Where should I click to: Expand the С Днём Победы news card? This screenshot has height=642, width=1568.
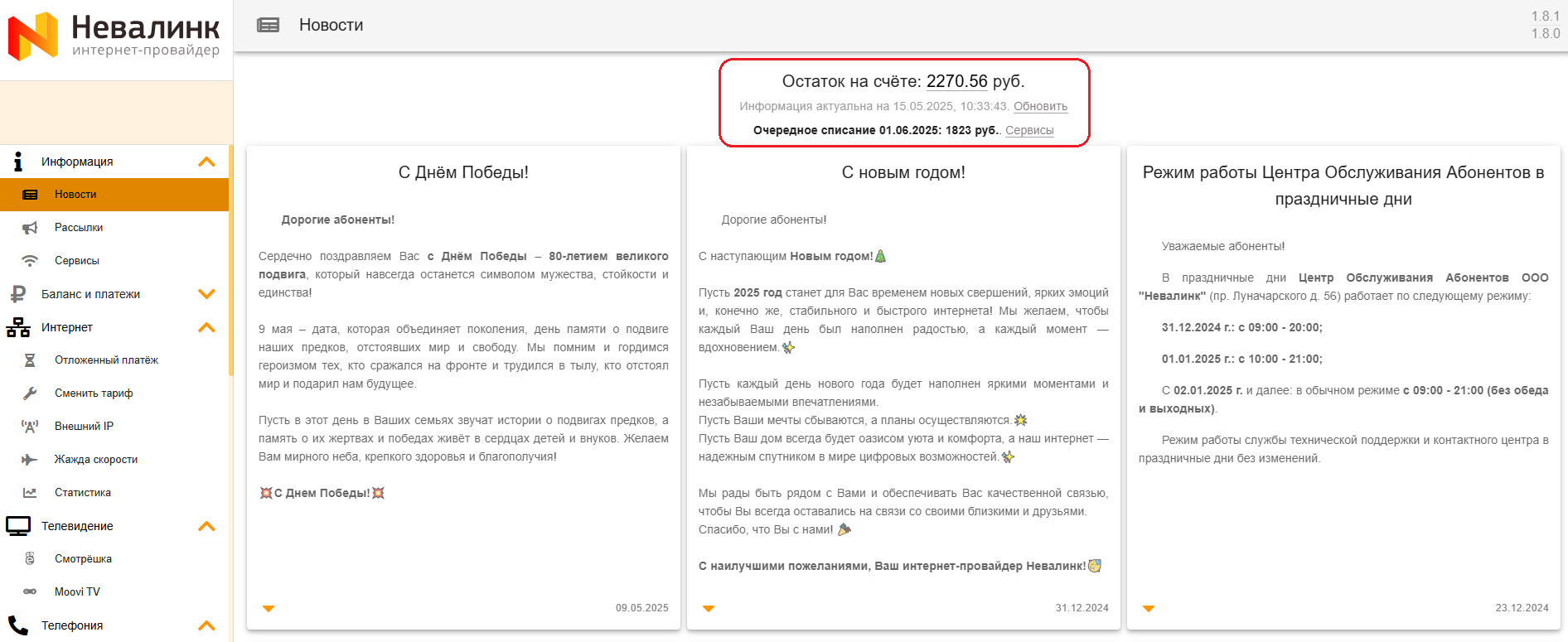pyautogui.click(x=269, y=609)
